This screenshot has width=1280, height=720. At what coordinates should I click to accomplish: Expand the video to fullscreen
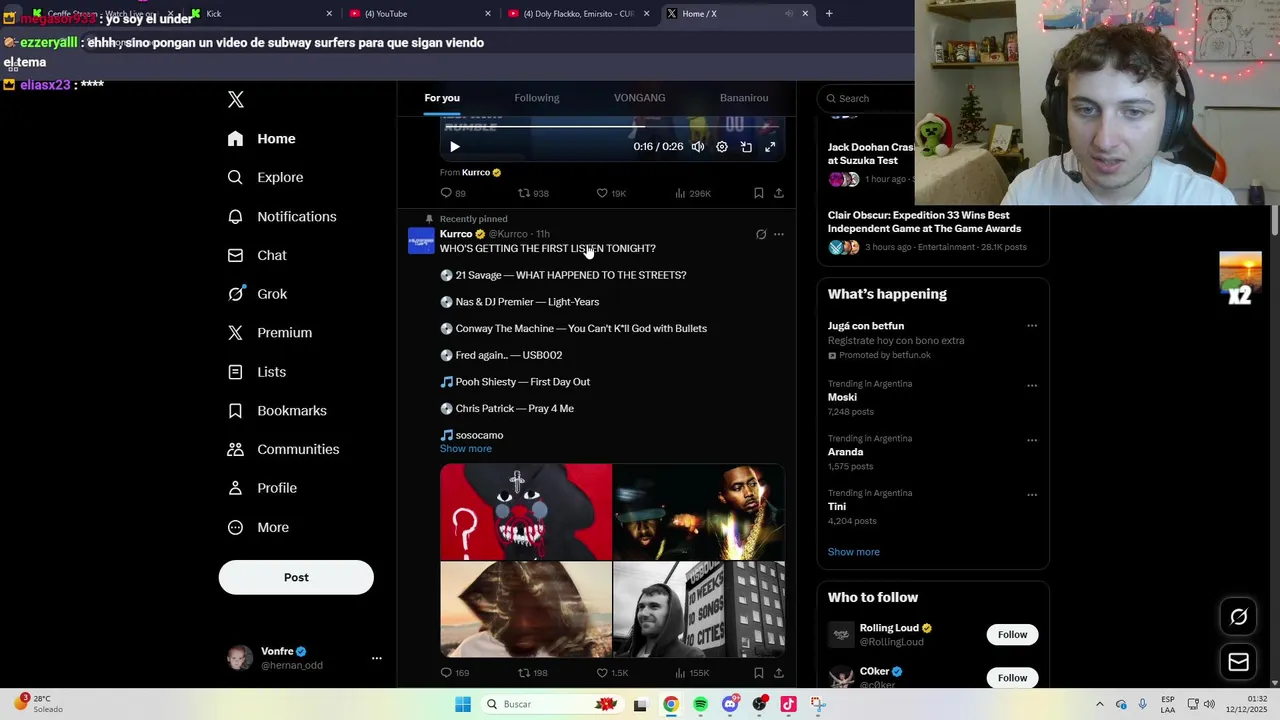770,147
